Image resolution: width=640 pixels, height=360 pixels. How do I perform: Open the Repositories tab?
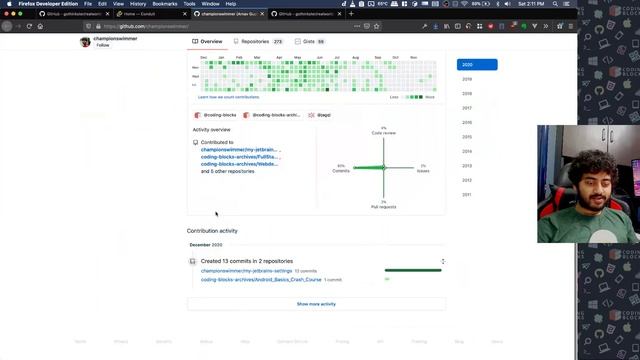(259, 42)
